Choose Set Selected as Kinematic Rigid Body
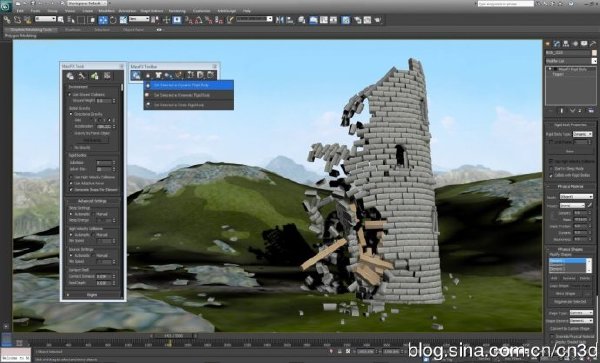 189,95
